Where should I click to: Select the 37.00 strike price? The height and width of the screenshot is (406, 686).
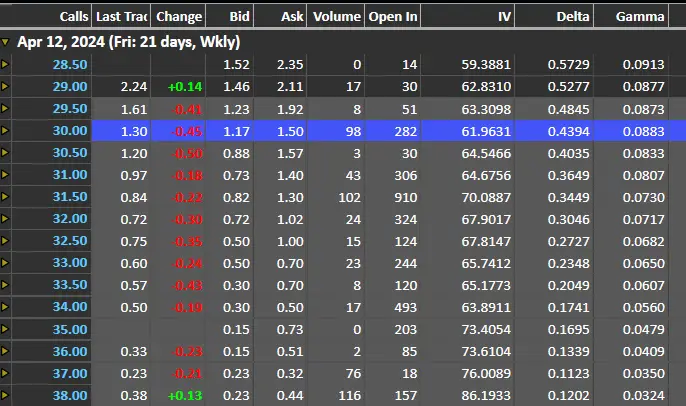tap(70, 373)
